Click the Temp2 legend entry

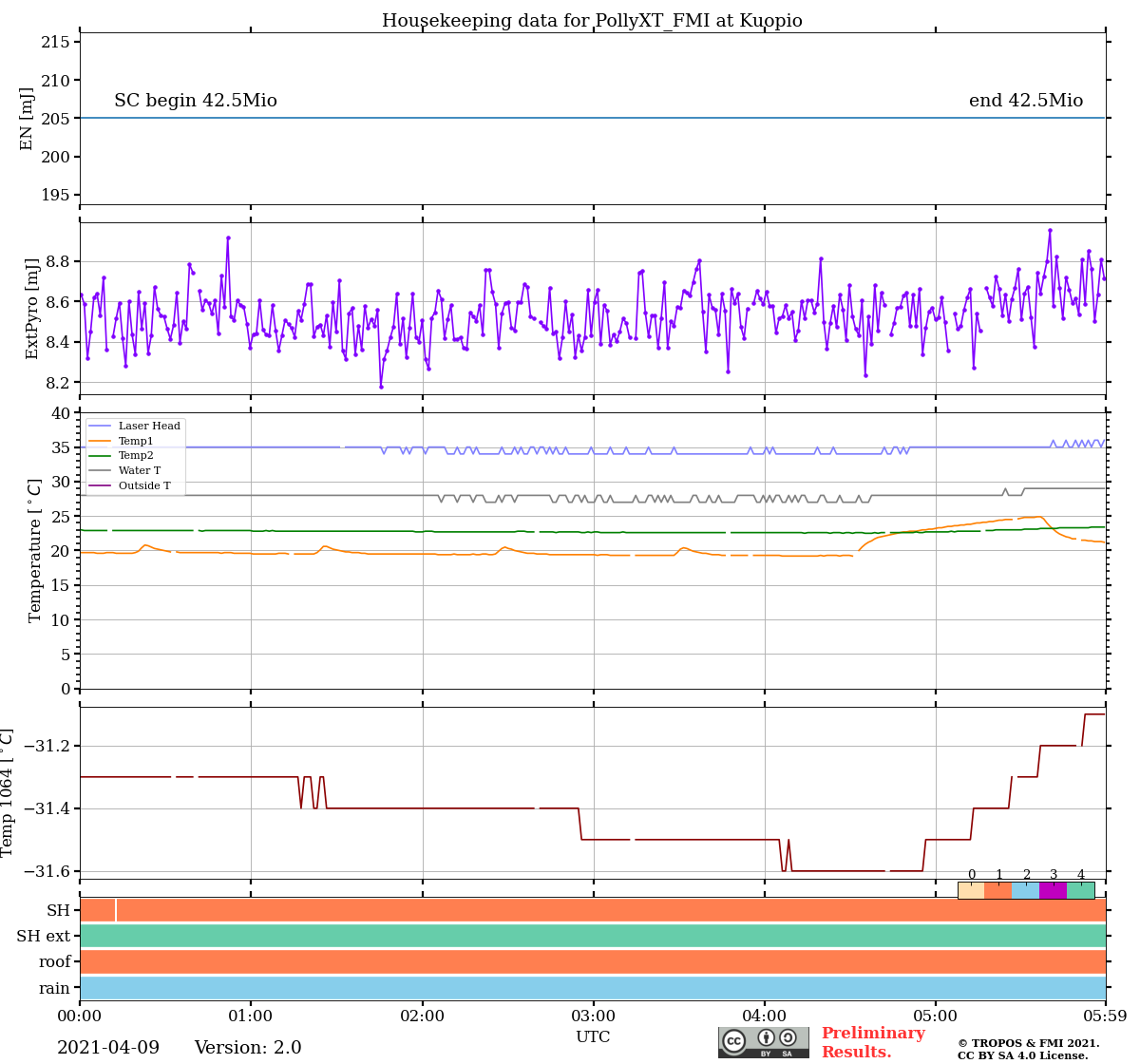tap(121, 456)
